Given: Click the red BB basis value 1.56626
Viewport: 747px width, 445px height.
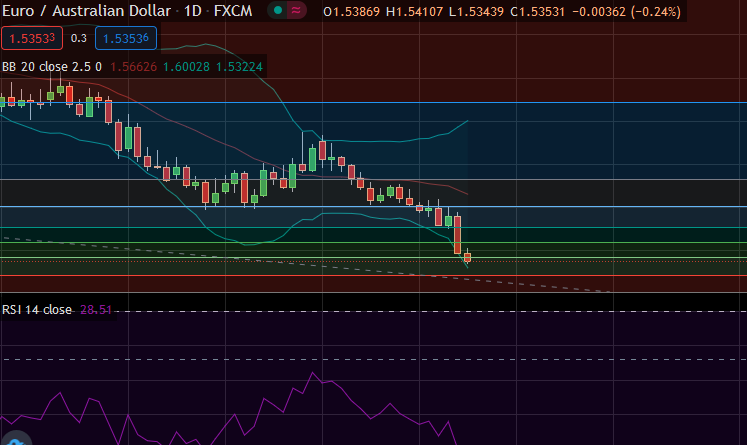Looking at the screenshot, I should (x=144, y=67).
